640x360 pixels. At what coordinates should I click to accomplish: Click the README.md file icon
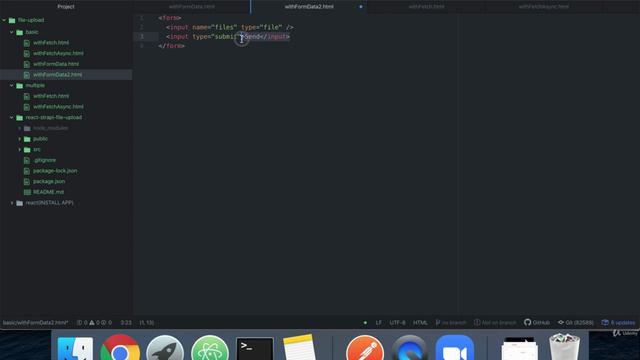click(27, 192)
